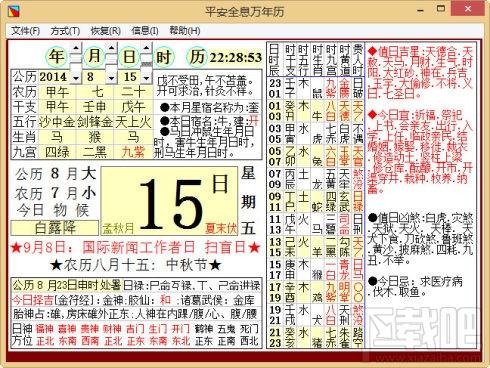This screenshot has width=490, height=368.
Task: Click the 农历 year cell 甲午
Action: click(57, 92)
